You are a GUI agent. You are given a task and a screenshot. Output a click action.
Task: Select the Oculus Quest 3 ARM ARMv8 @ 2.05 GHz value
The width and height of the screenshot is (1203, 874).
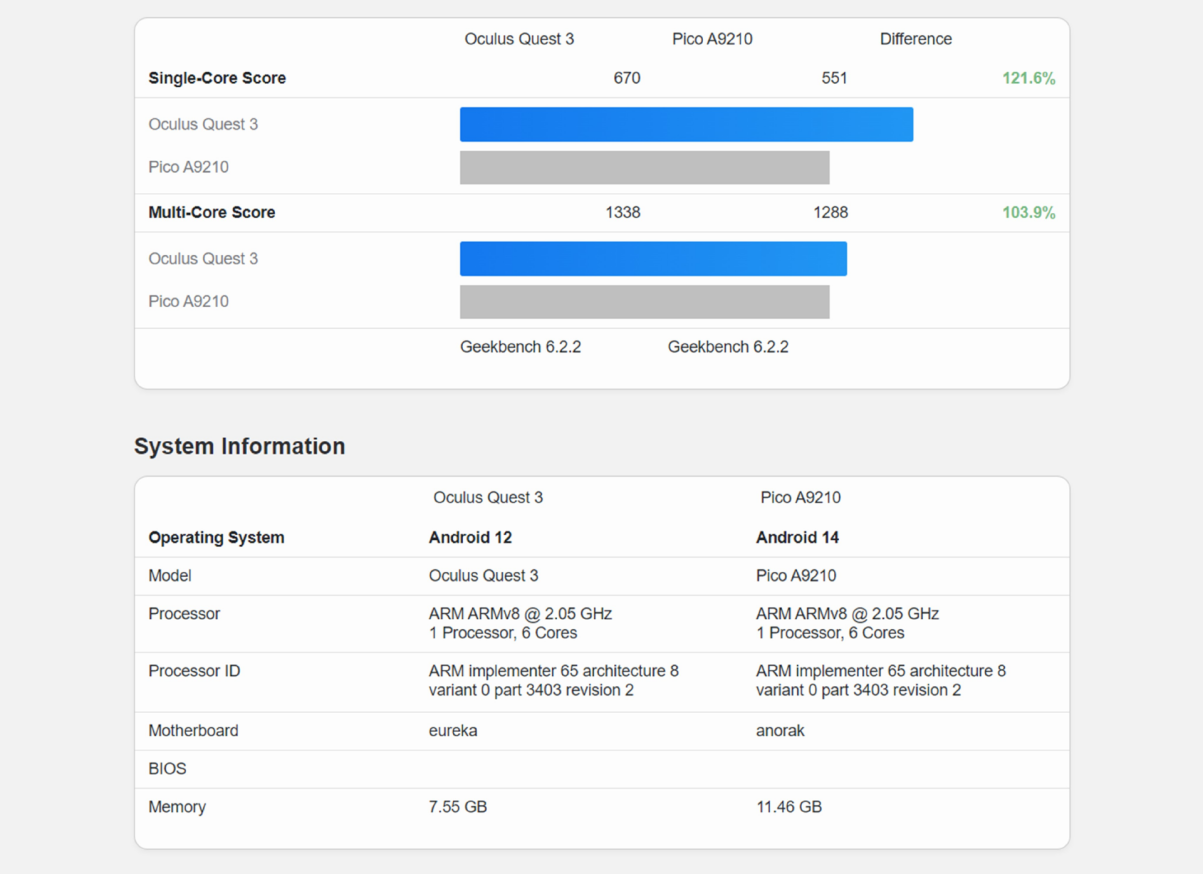coord(520,623)
